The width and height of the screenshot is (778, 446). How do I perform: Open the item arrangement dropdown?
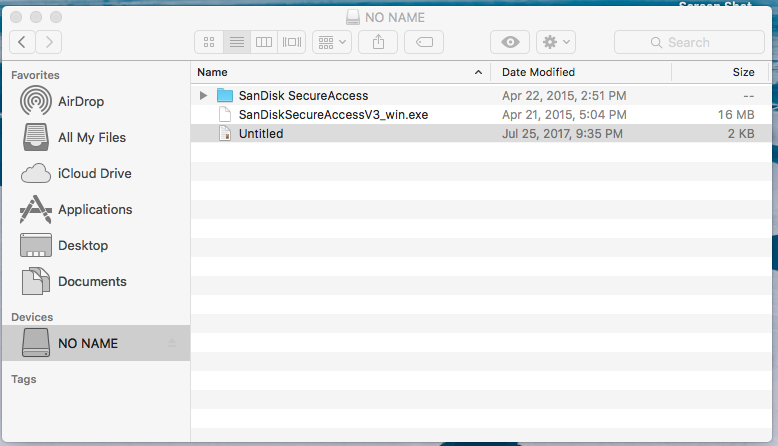332,42
